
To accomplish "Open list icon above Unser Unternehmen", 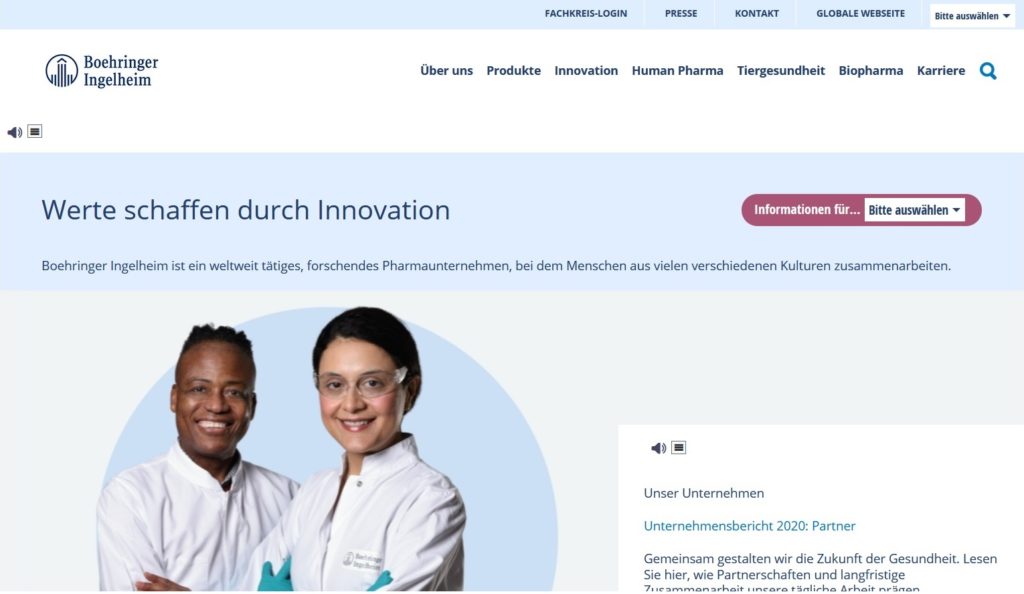I will [x=679, y=447].
